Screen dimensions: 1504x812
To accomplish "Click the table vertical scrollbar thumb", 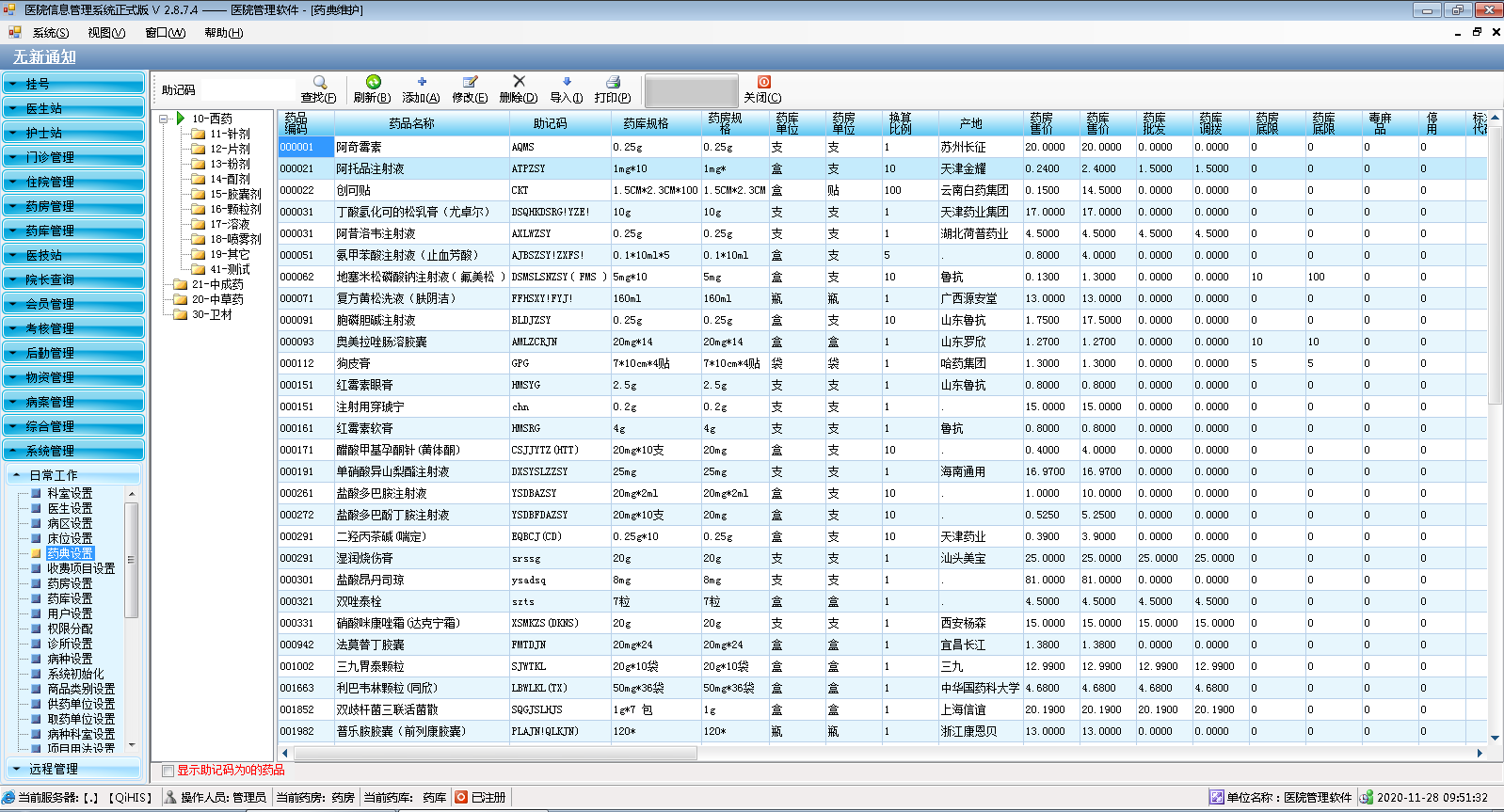I will 1495,264.
